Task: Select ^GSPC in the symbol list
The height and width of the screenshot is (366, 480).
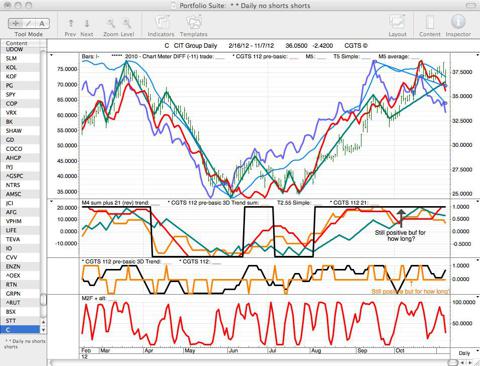Action: click(x=21, y=176)
